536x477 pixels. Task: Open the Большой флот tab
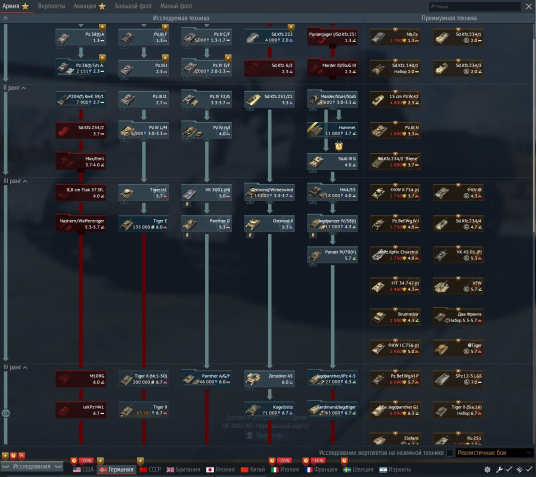(x=133, y=6)
